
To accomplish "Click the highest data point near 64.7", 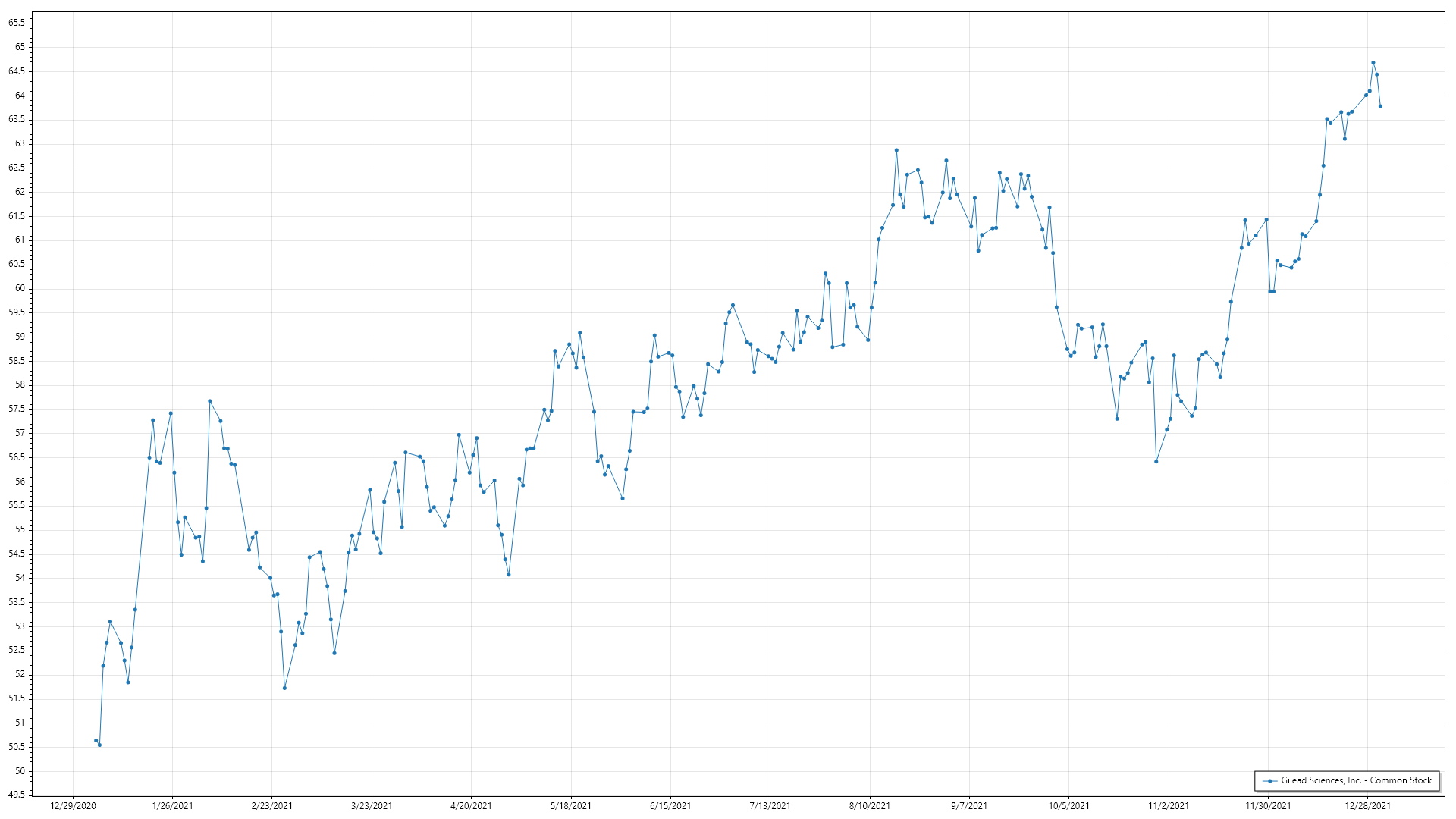I will [x=1373, y=63].
